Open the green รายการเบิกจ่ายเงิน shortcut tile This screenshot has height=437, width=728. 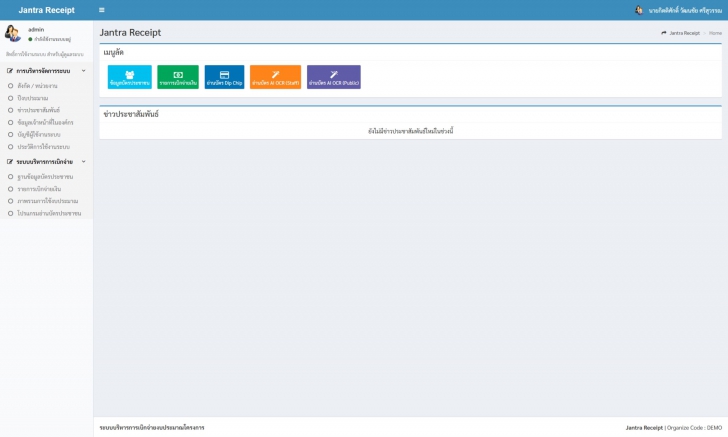(178, 77)
